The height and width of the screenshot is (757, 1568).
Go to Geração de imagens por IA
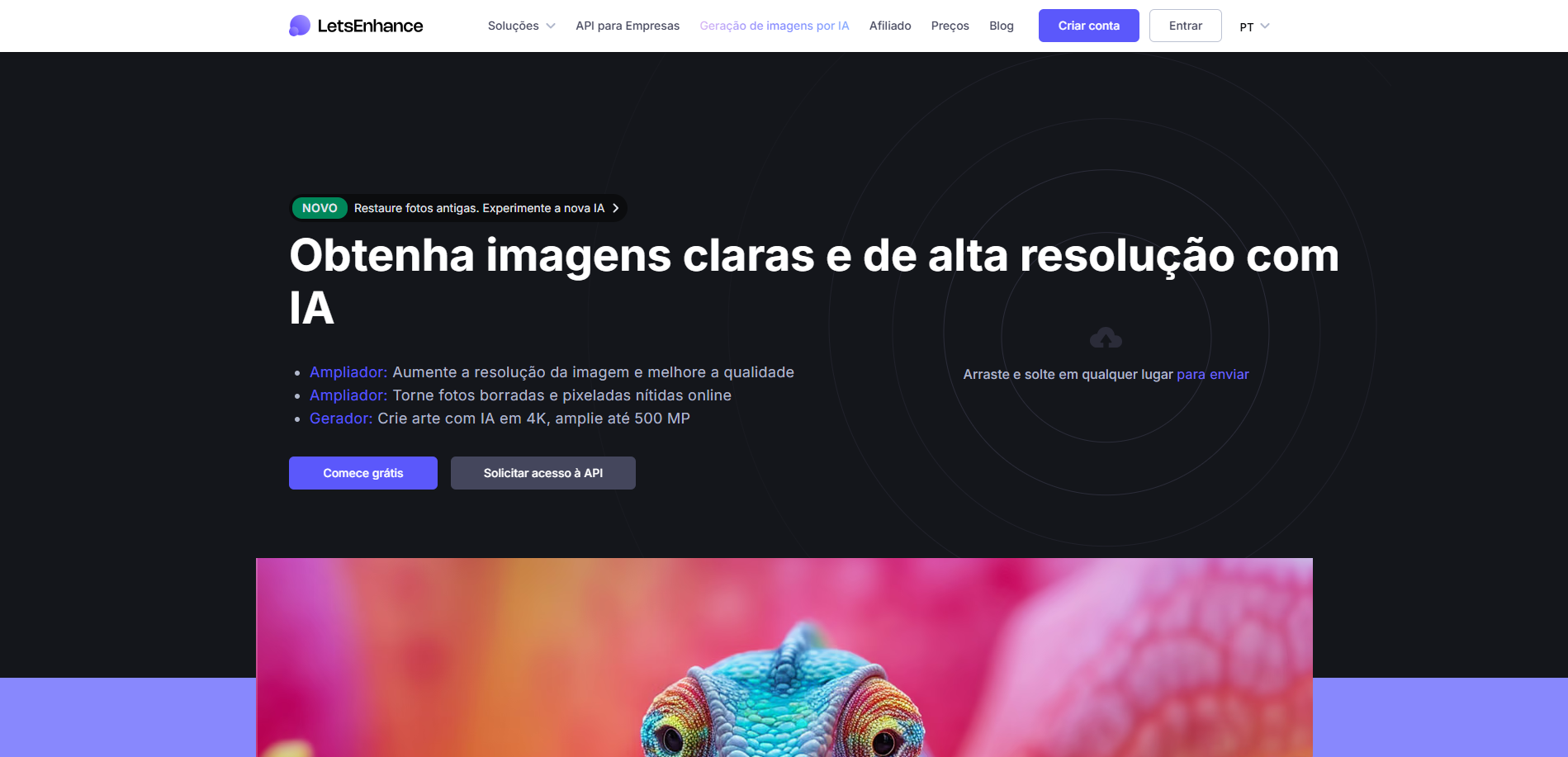click(775, 26)
